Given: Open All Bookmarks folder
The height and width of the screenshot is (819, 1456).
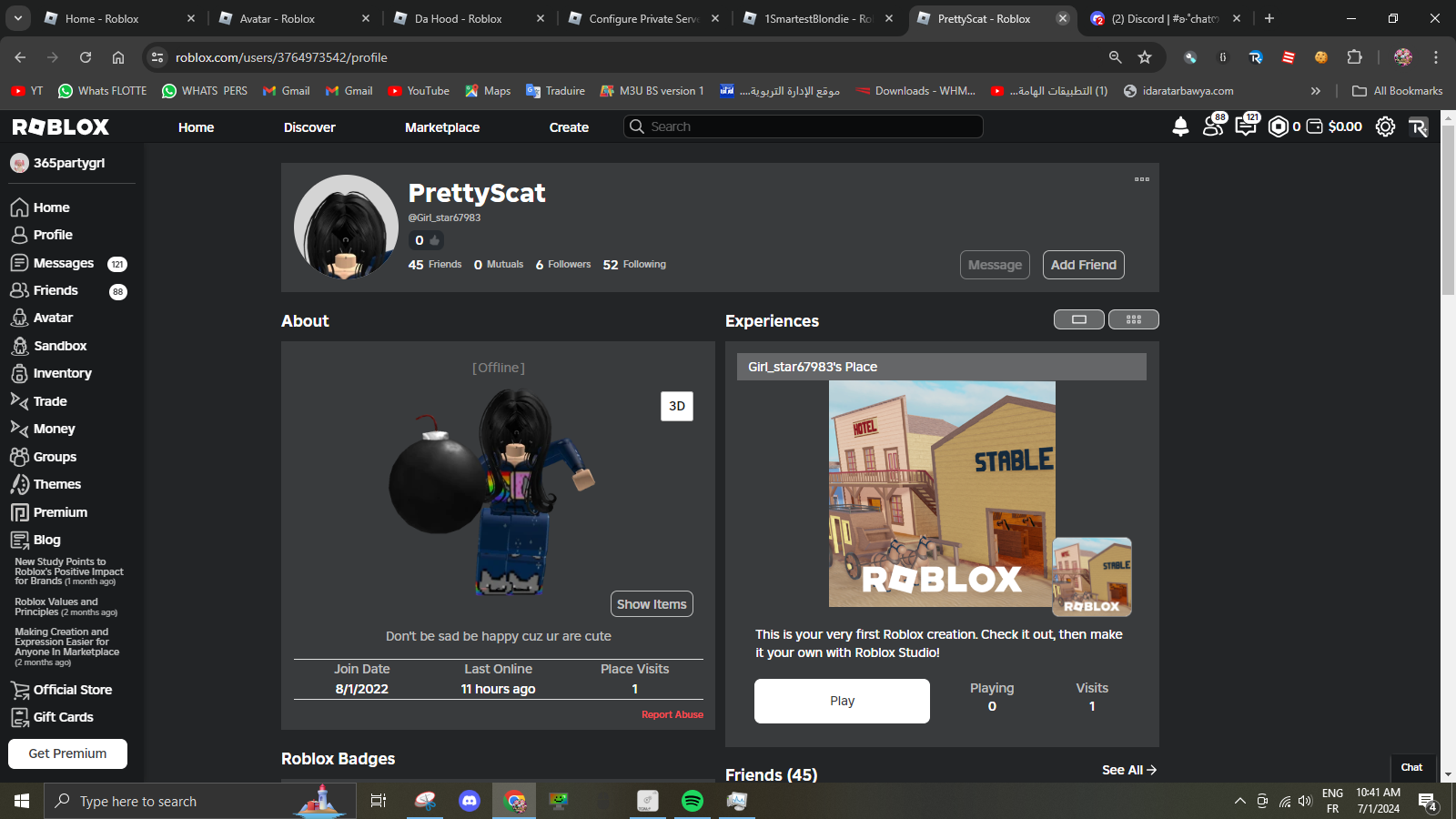Looking at the screenshot, I should pyautogui.click(x=1398, y=91).
